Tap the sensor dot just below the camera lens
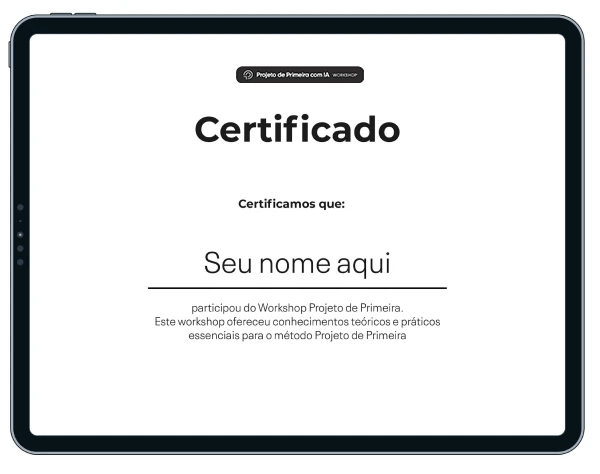This screenshot has width=600, height=474. pyautogui.click(x=21, y=248)
